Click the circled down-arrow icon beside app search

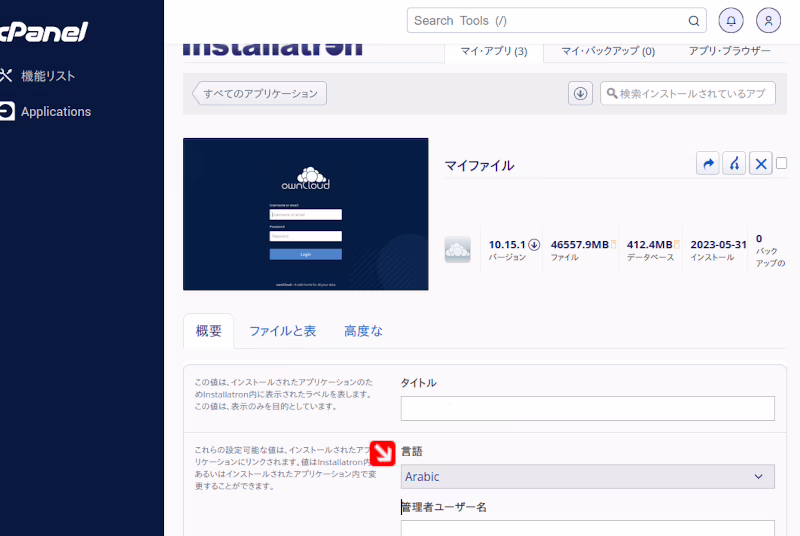click(580, 93)
